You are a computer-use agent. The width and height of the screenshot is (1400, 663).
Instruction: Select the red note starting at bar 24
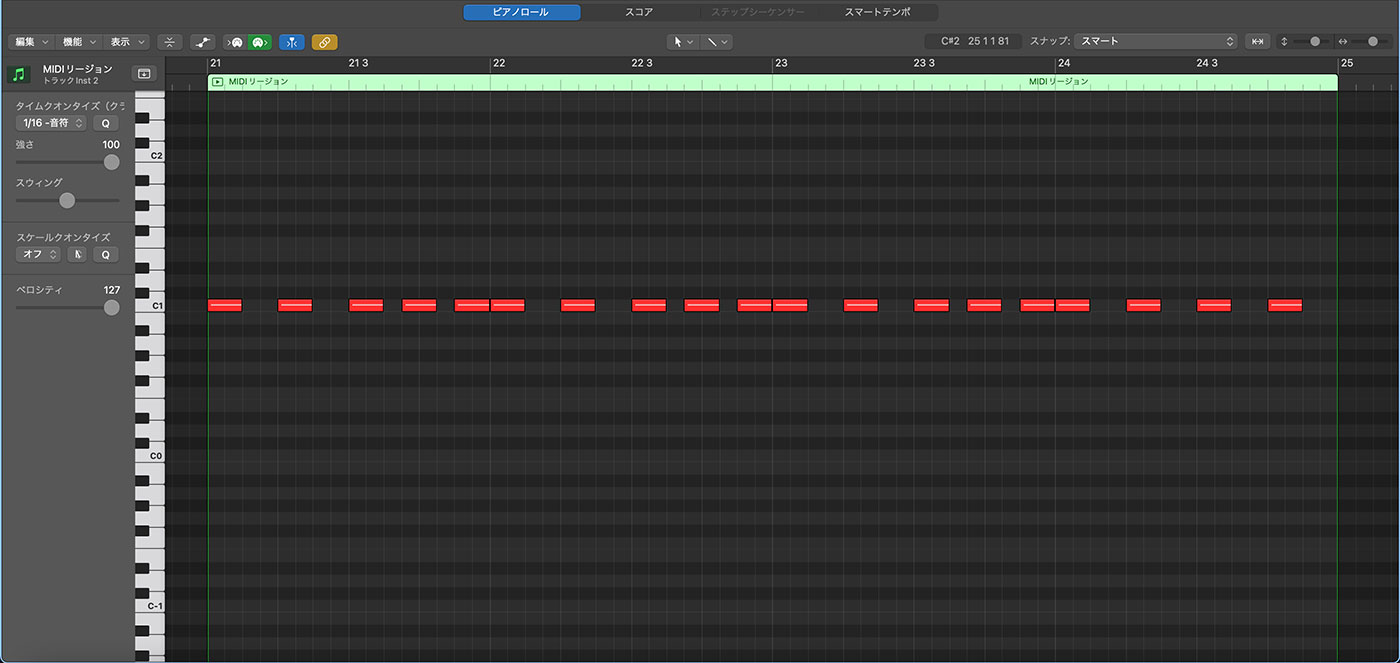pyautogui.click(x=1073, y=305)
